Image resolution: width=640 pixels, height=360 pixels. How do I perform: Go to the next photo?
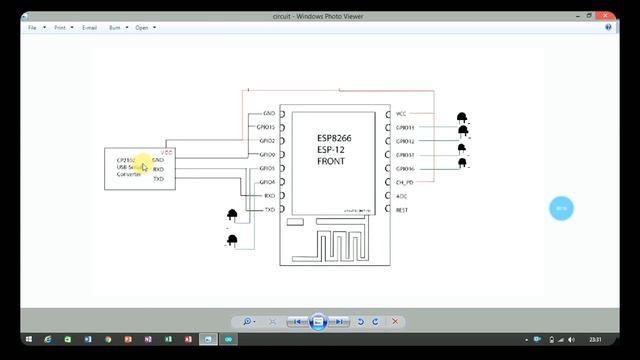click(x=339, y=322)
